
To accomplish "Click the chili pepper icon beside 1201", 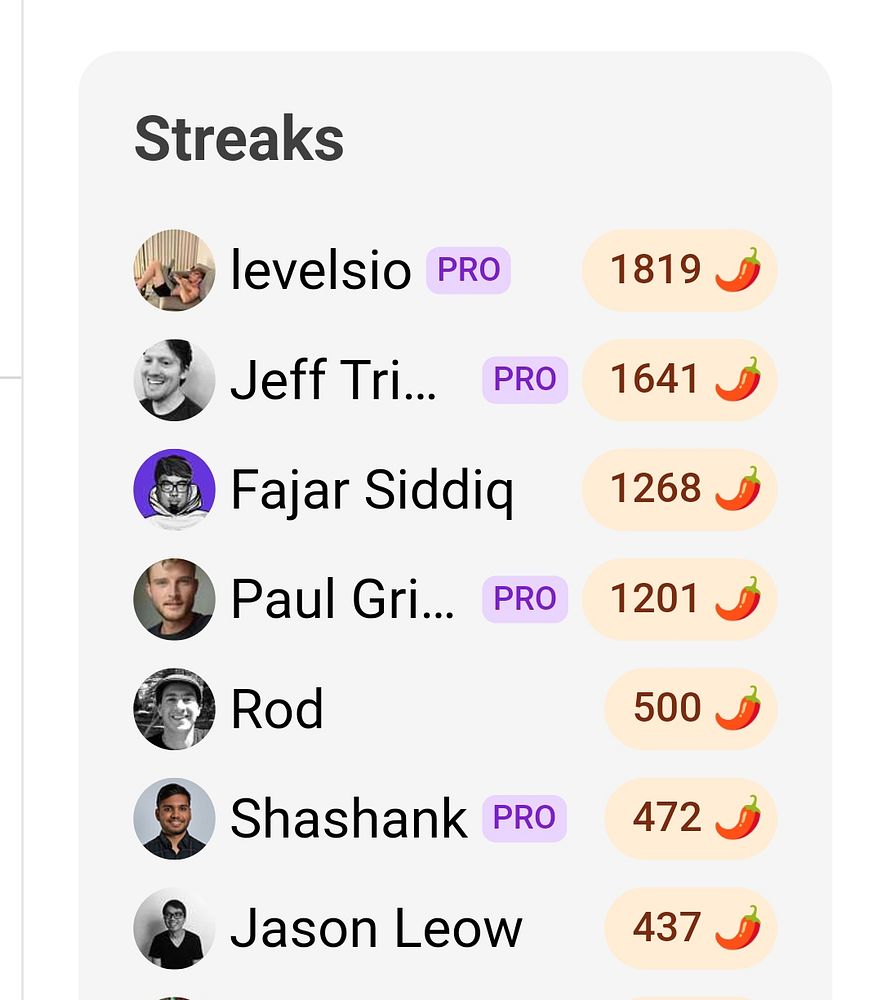I will pyautogui.click(x=738, y=598).
